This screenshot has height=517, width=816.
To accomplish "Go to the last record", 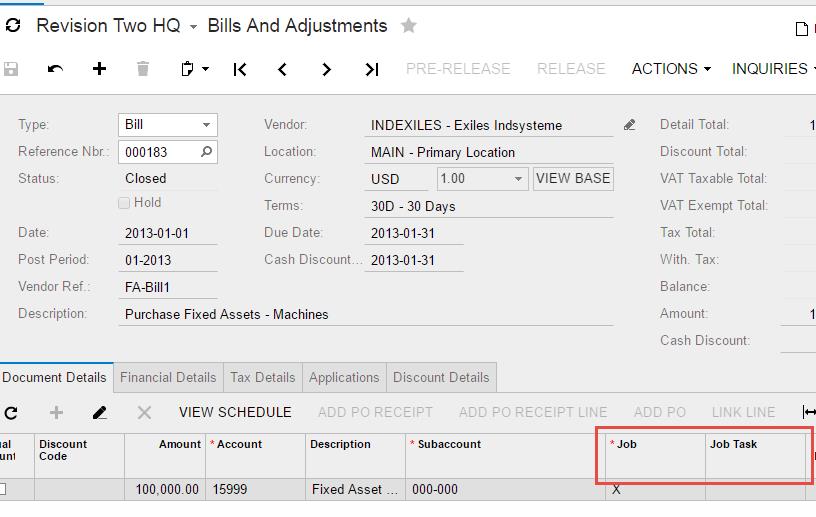I will pyautogui.click(x=372, y=69).
